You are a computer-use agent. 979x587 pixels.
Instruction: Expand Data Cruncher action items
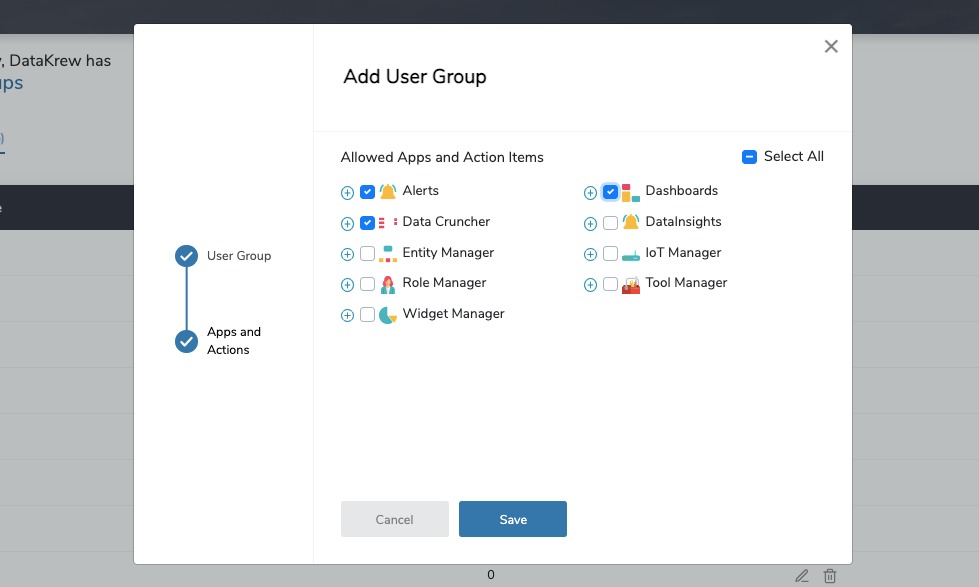pyautogui.click(x=347, y=224)
